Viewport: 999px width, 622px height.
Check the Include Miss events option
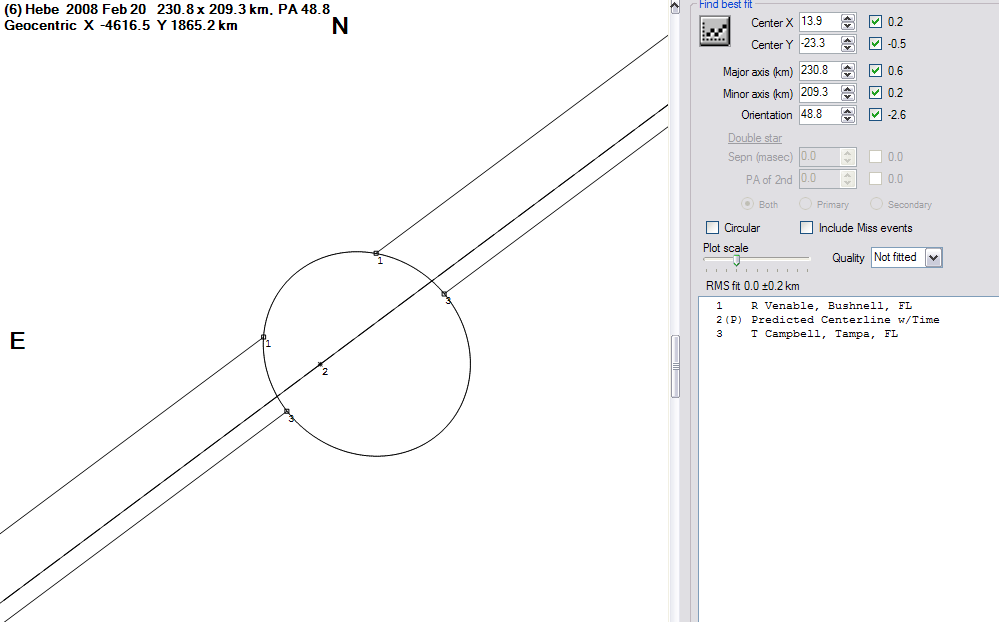(x=807, y=228)
